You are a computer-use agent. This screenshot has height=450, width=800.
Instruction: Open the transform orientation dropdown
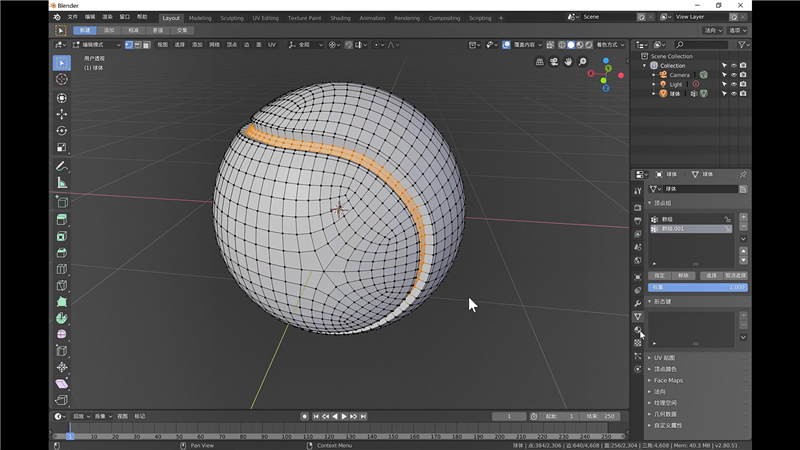coord(306,45)
